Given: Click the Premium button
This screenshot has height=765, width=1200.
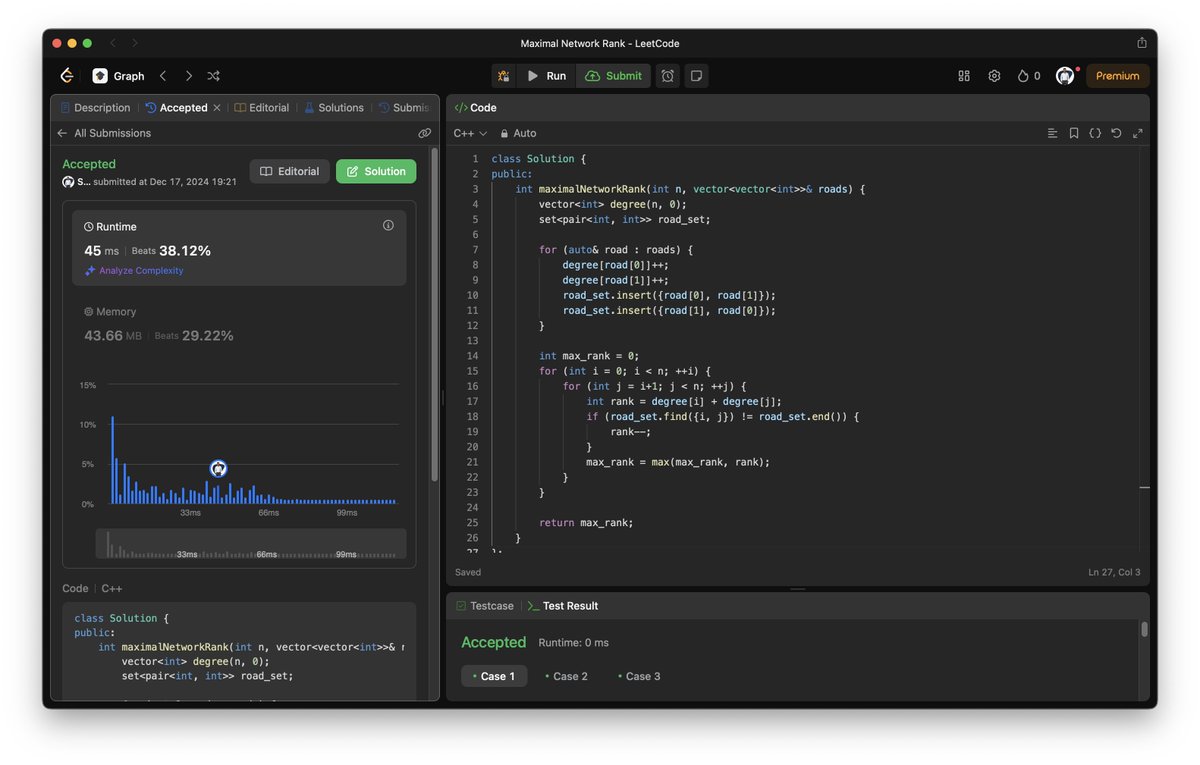Looking at the screenshot, I should coord(1117,76).
